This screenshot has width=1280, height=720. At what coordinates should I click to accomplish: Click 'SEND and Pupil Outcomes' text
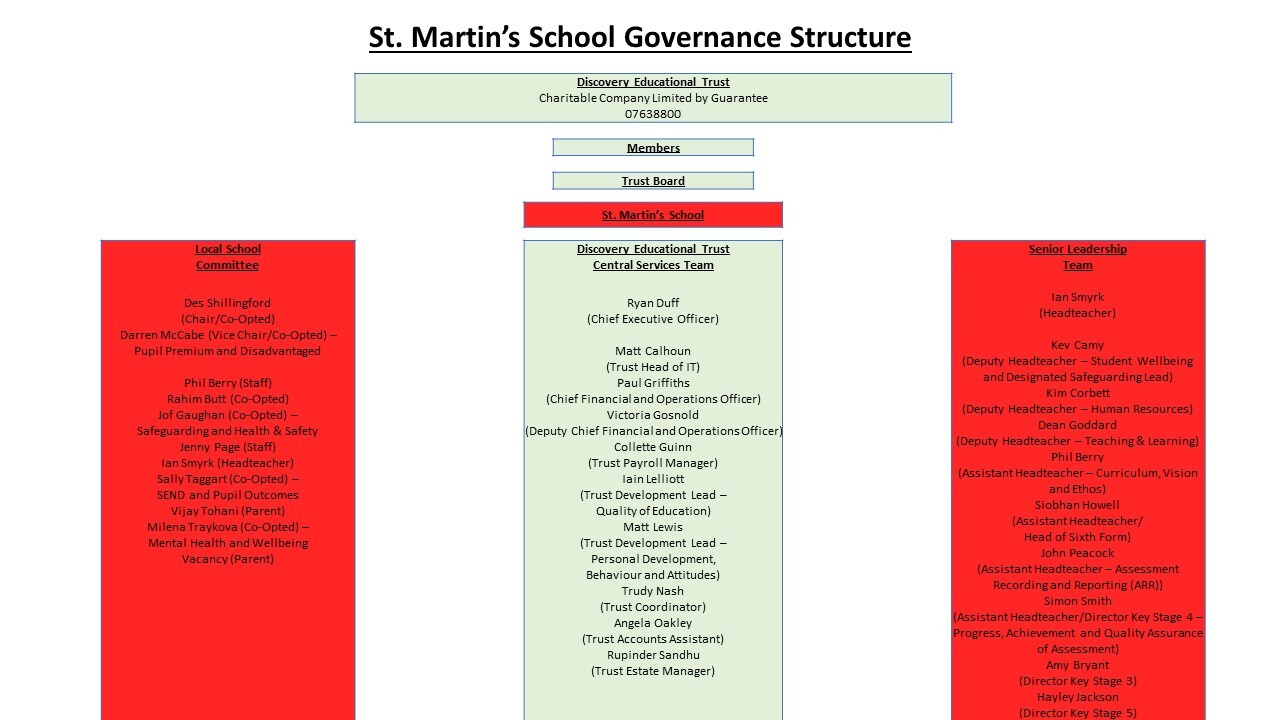tap(228, 495)
